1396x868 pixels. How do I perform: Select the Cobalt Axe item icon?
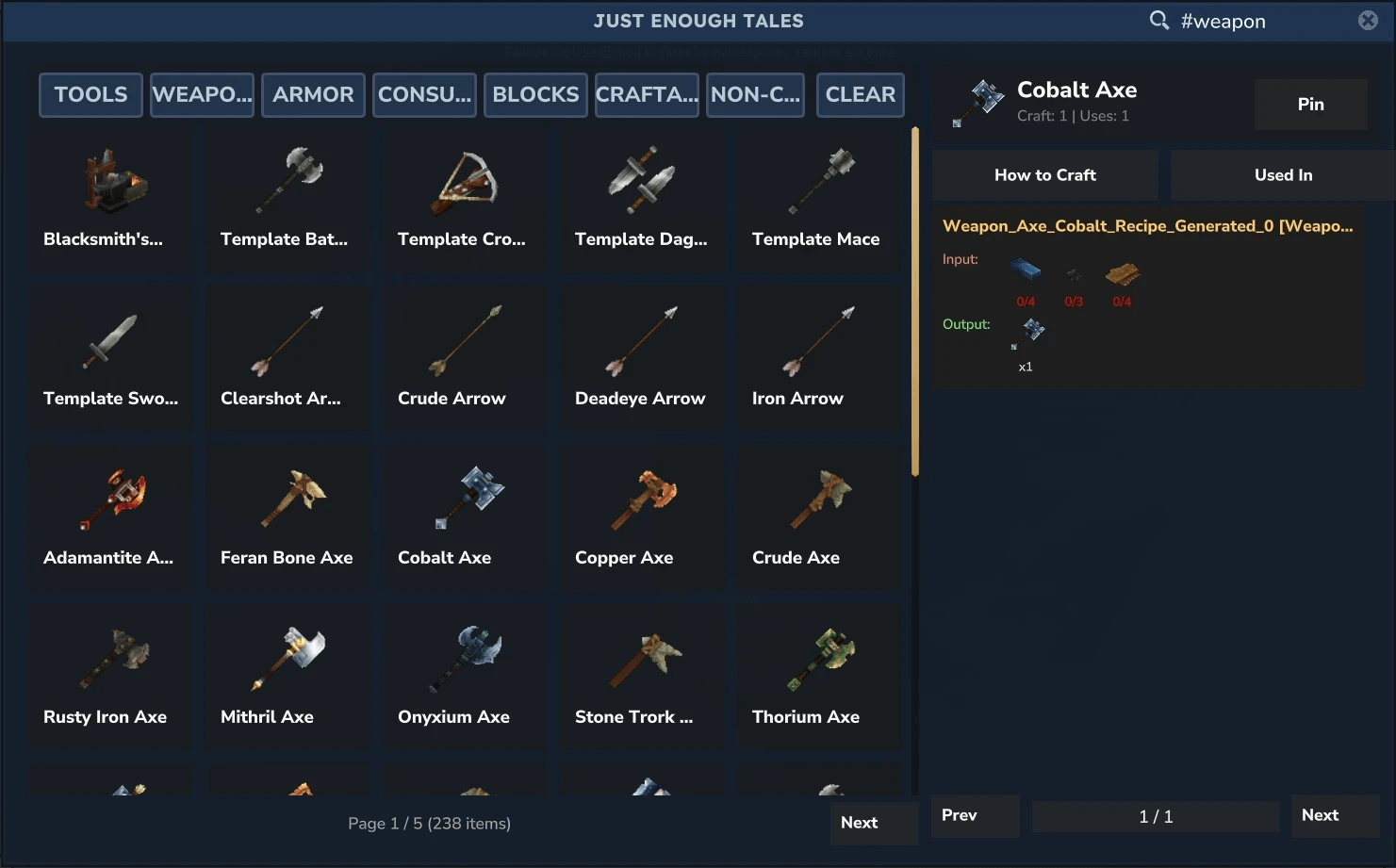(x=468, y=497)
